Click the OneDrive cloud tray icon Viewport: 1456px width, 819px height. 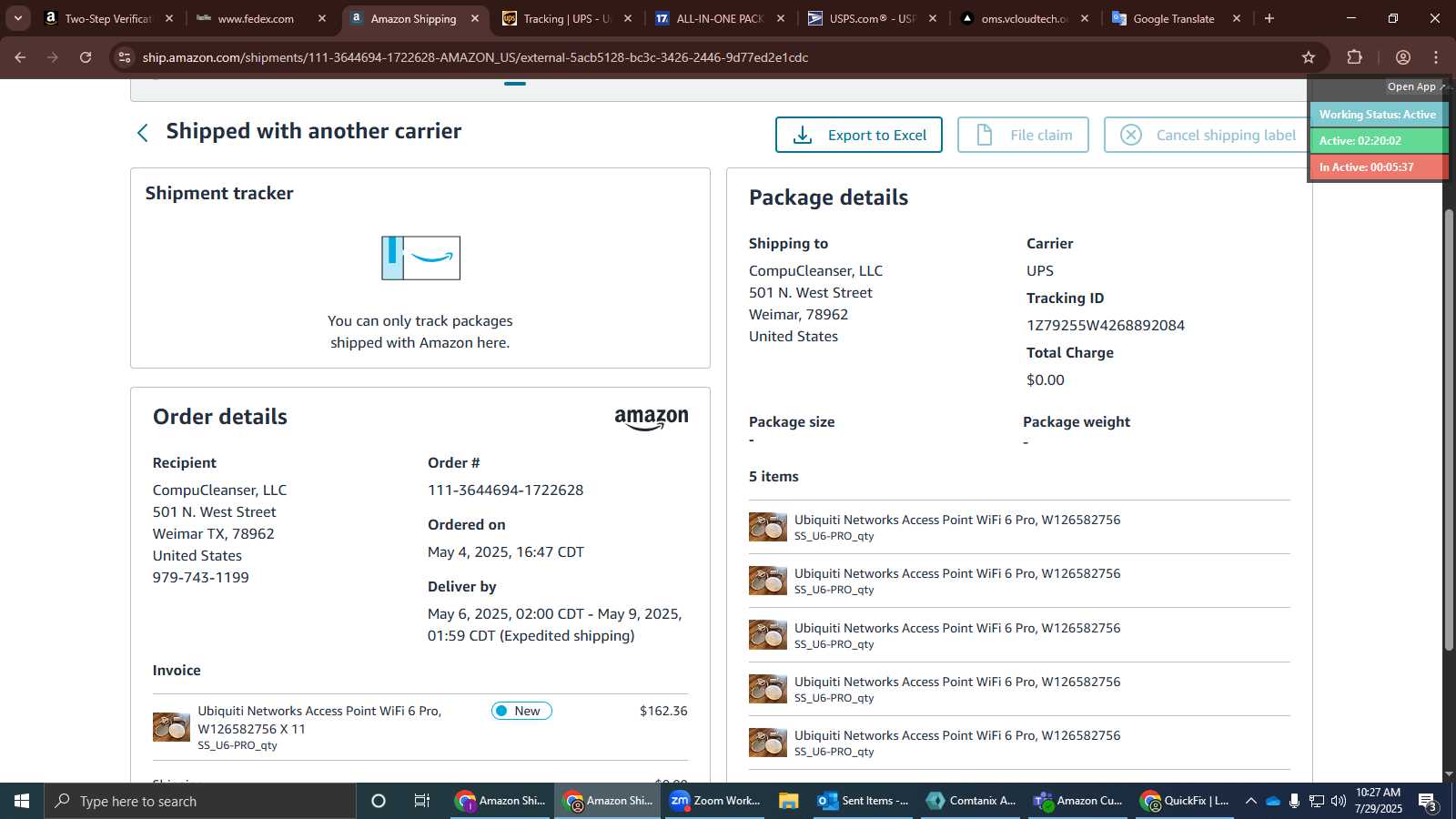[x=1273, y=801]
